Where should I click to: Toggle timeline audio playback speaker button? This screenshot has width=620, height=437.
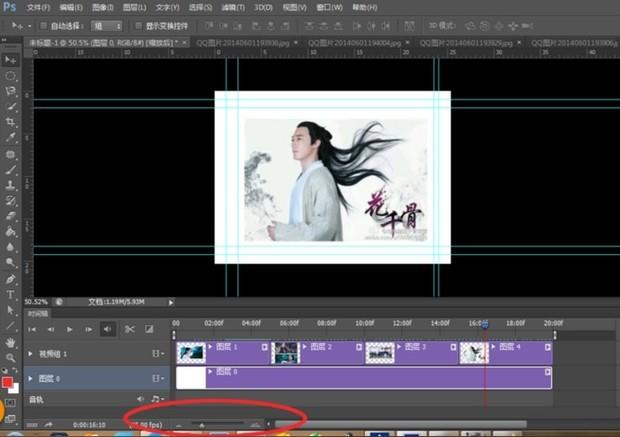pos(108,329)
